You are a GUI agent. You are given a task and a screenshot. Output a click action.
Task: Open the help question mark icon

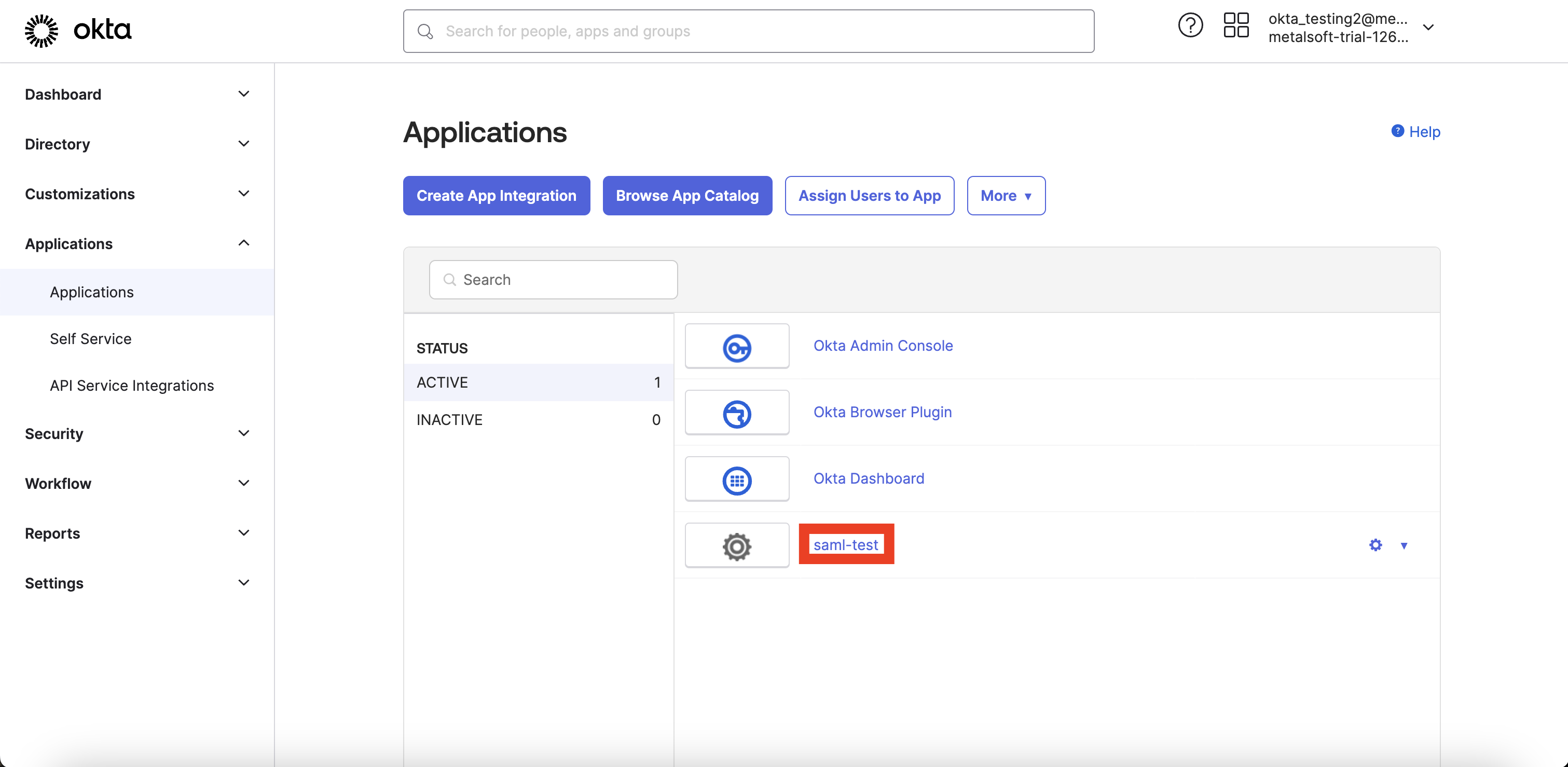(x=1190, y=25)
